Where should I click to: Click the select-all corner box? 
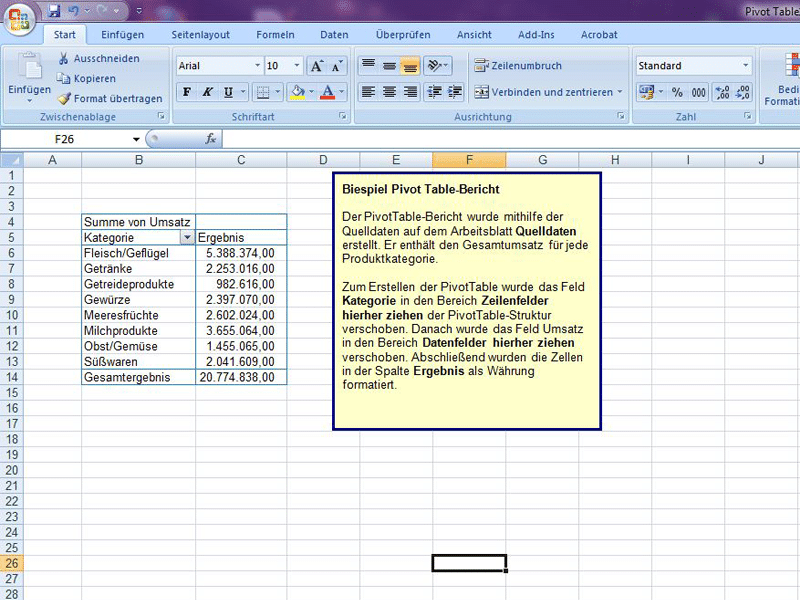12,160
